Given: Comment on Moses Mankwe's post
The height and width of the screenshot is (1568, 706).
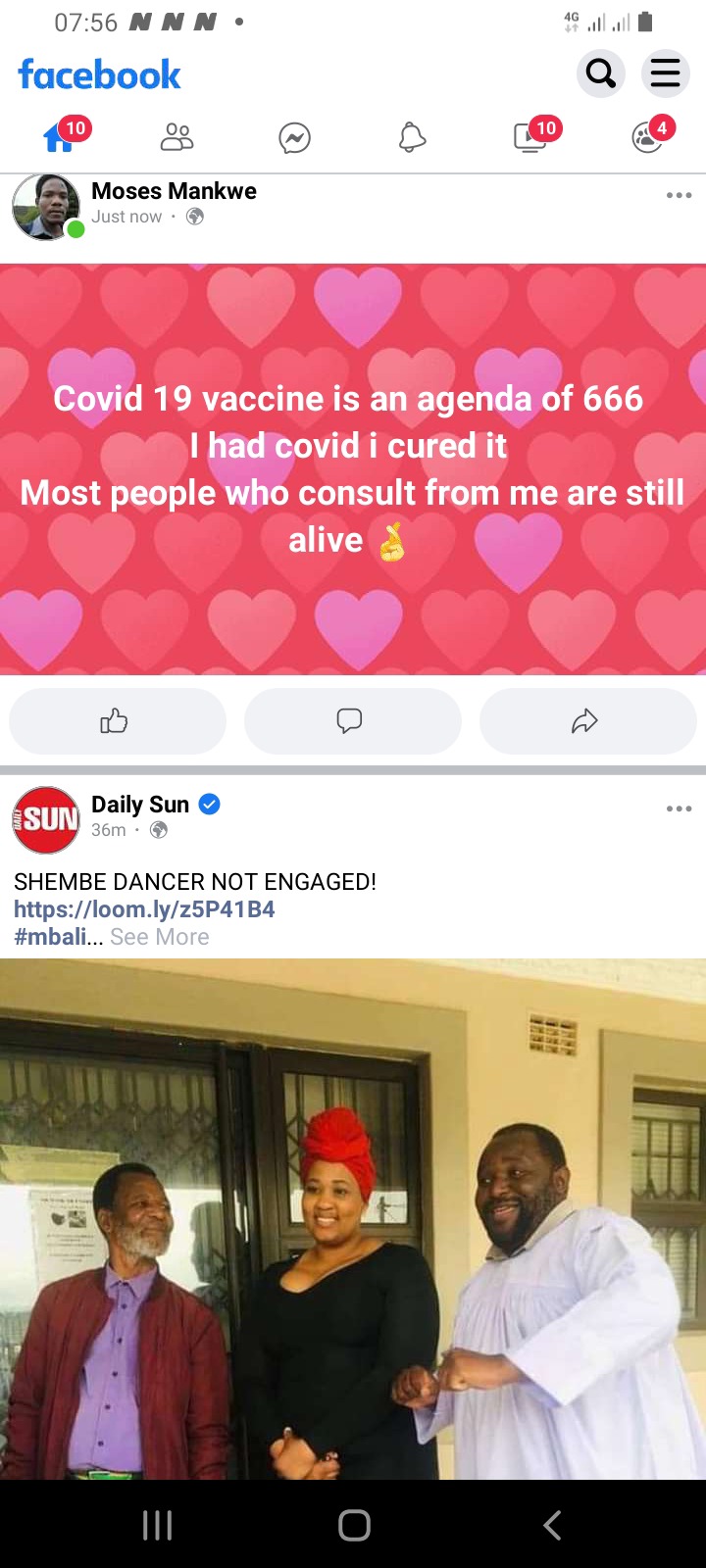Looking at the screenshot, I should tap(353, 721).
